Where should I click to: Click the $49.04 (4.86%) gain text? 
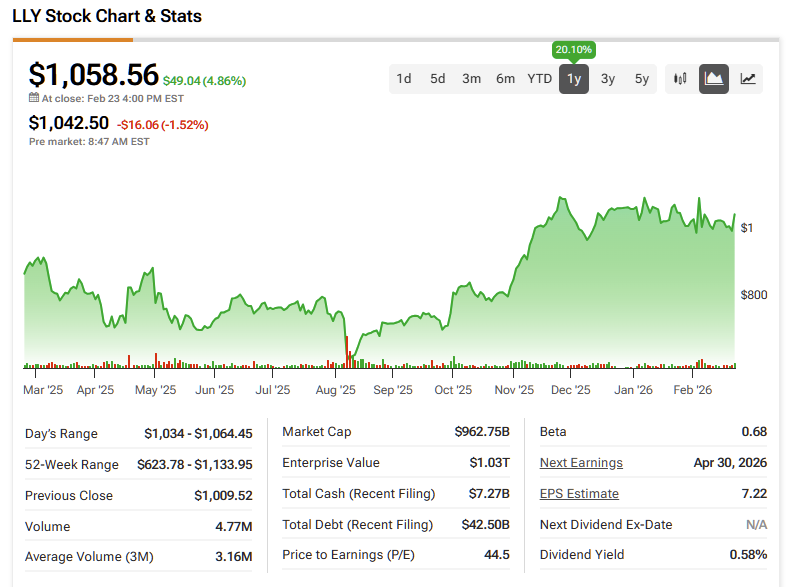click(x=204, y=81)
